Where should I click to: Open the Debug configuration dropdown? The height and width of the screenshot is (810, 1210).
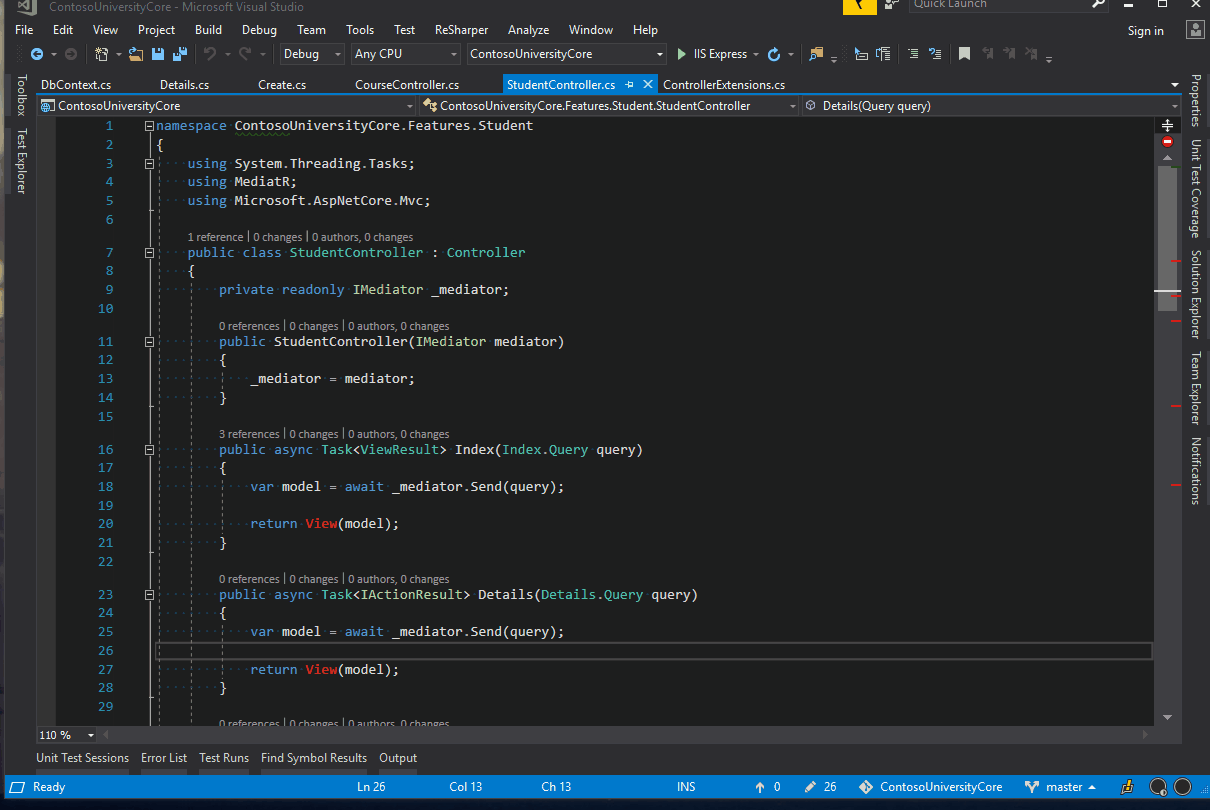tap(312, 54)
